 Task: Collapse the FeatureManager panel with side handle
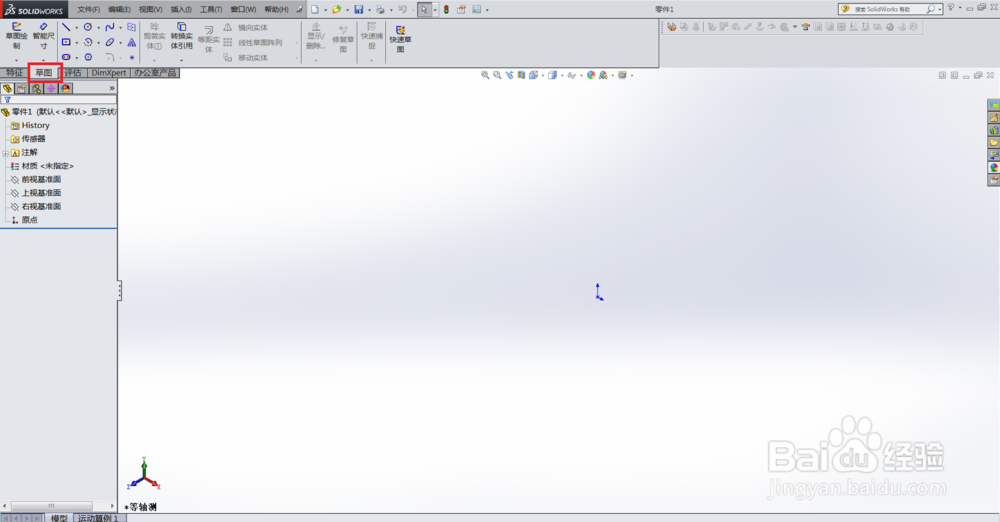tap(119, 291)
